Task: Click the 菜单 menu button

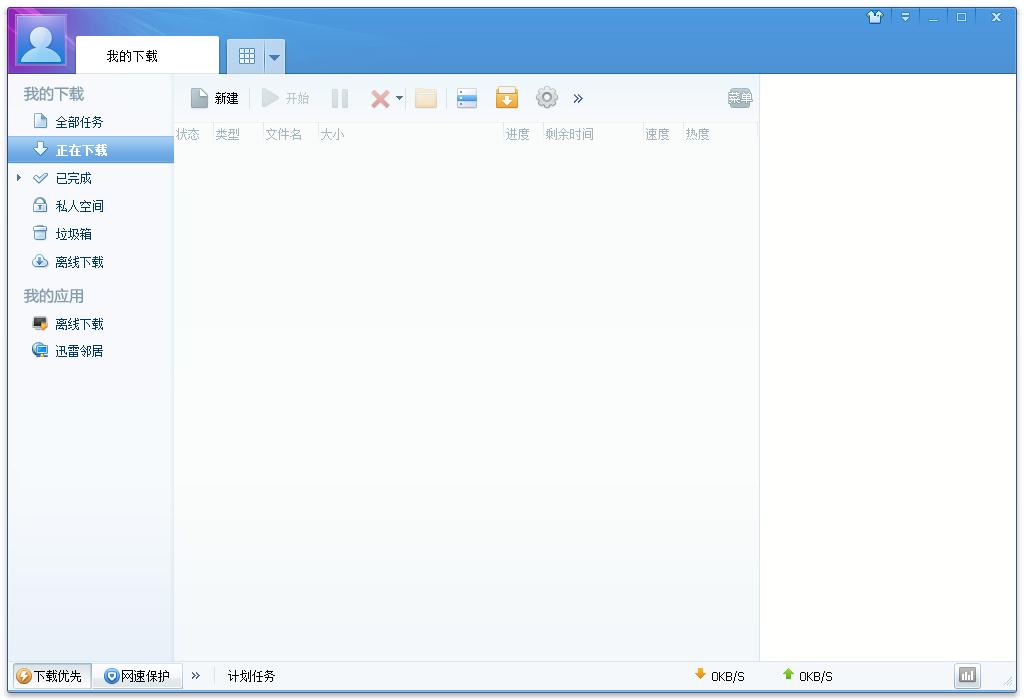Action: (x=740, y=98)
